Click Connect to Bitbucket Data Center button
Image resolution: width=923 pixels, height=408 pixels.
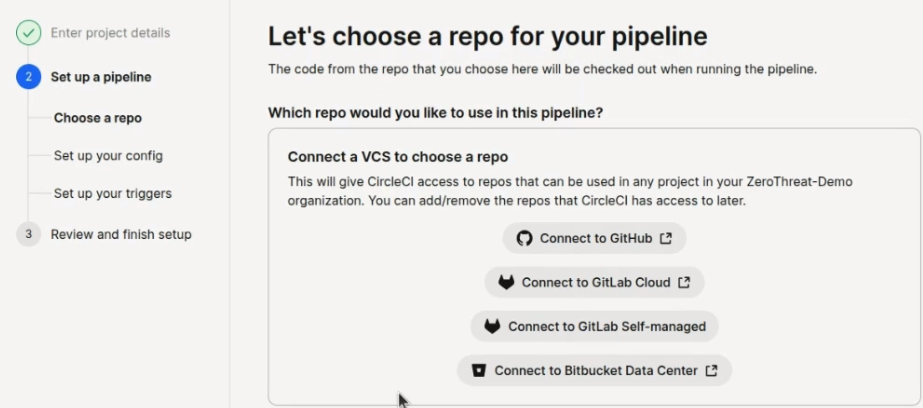pos(594,370)
